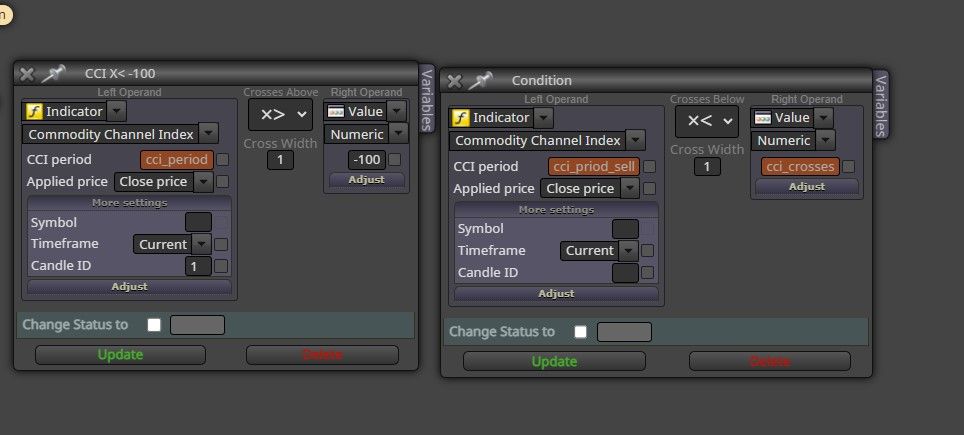Click the -100 numeric value field
The width and height of the screenshot is (964, 435).
click(367, 160)
